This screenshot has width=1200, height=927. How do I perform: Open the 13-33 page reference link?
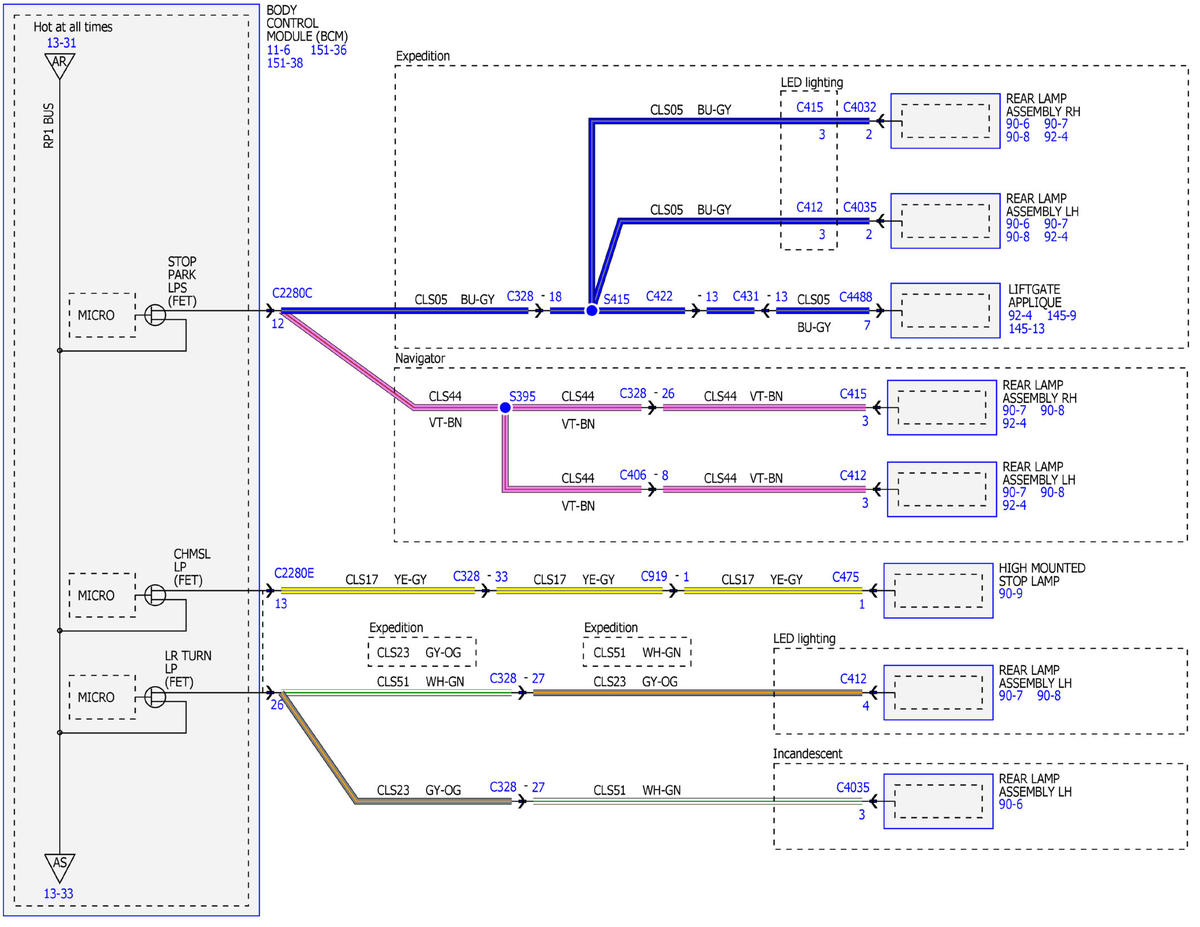(x=60, y=895)
